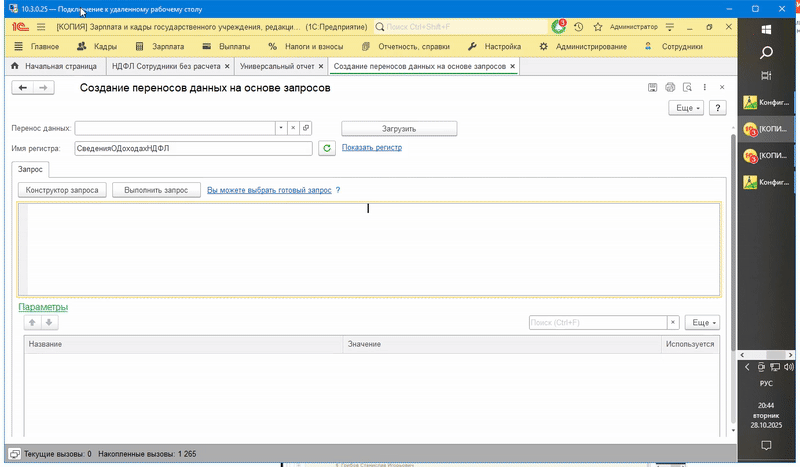Open Администрирование section
Screen dimensions: 800x467
coord(583,46)
